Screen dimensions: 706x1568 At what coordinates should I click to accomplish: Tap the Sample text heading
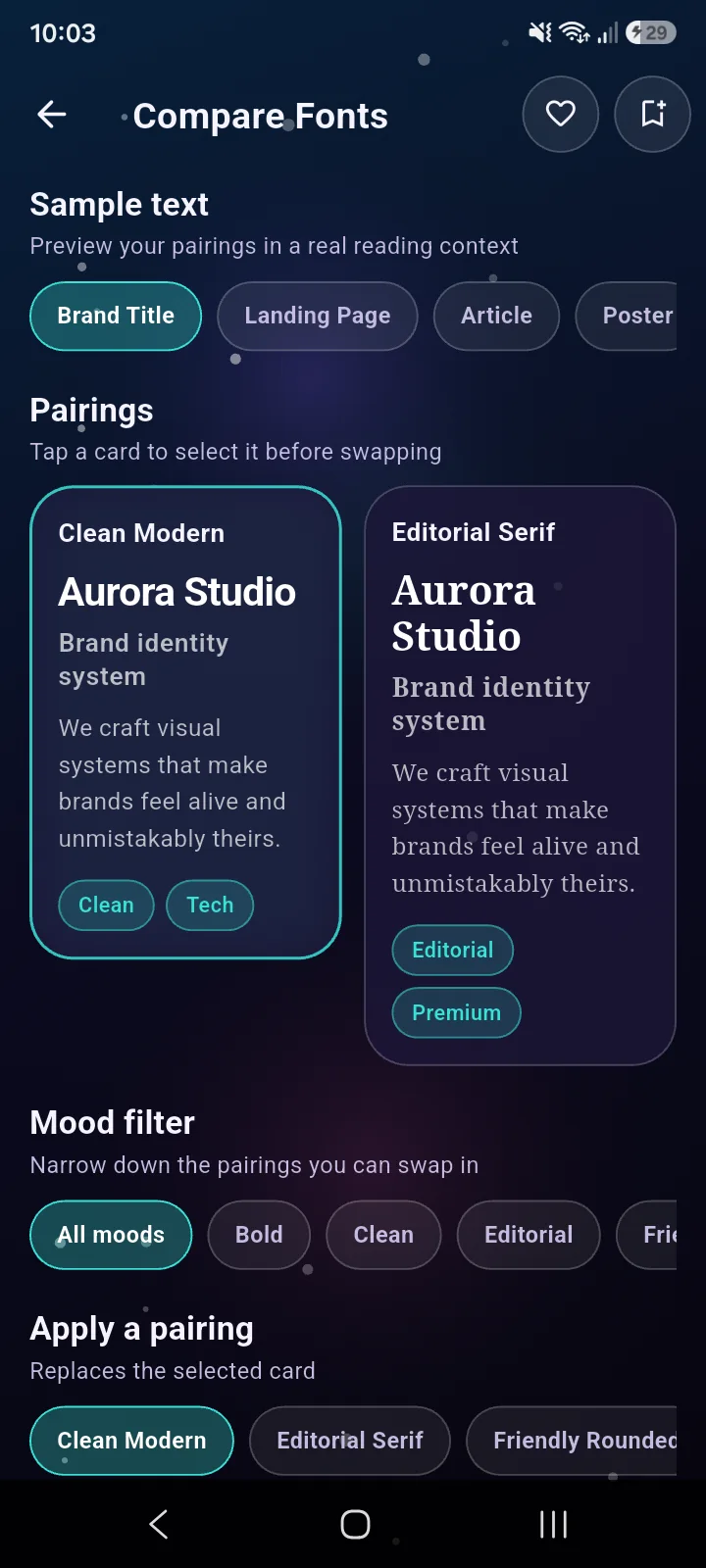[120, 204]
